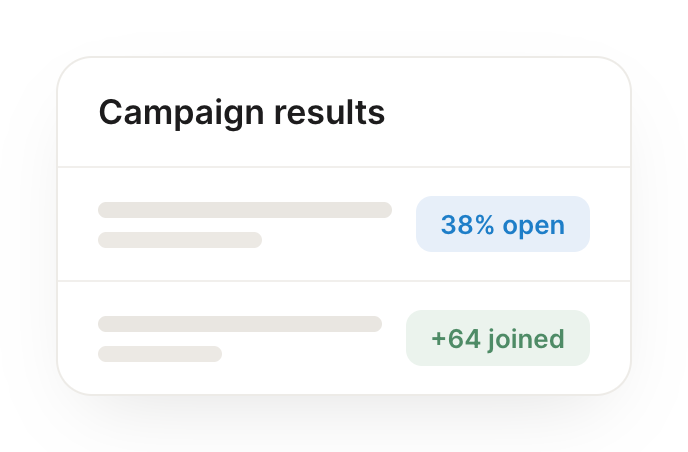
Task: Select the +64 joined badge
Action: [x=498, y=338]
